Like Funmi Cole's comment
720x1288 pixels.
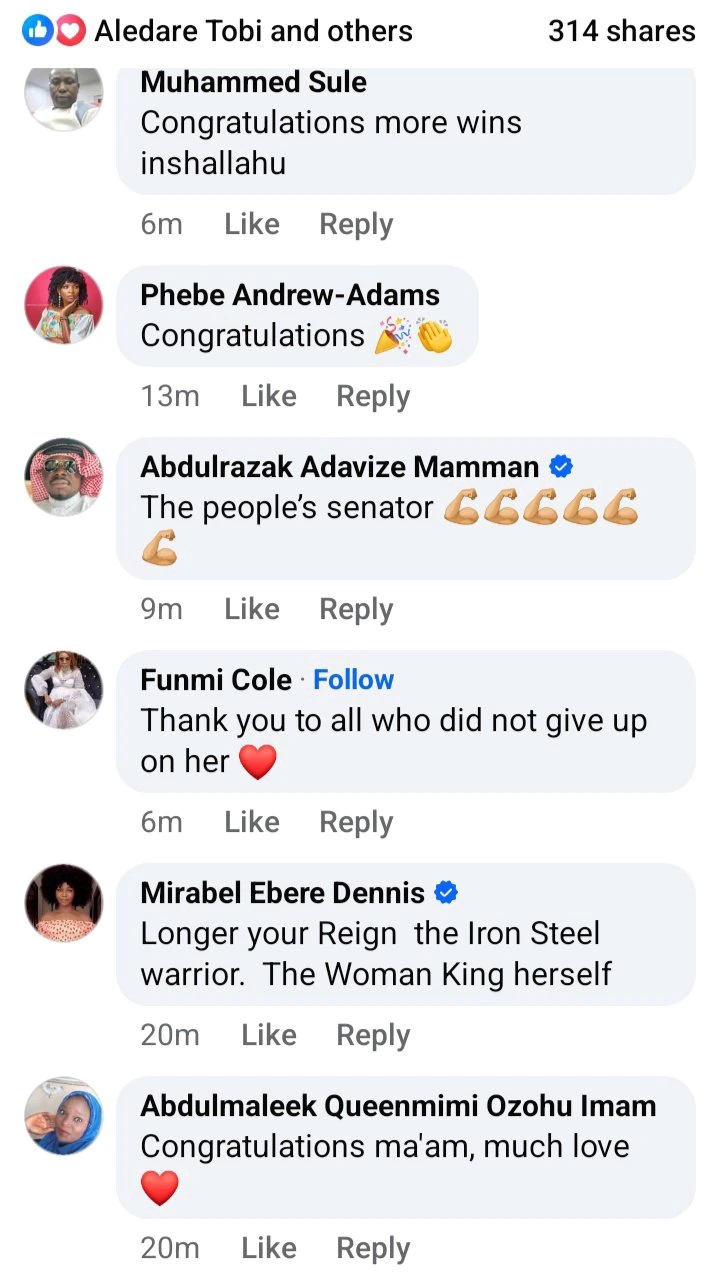point(251,822)
